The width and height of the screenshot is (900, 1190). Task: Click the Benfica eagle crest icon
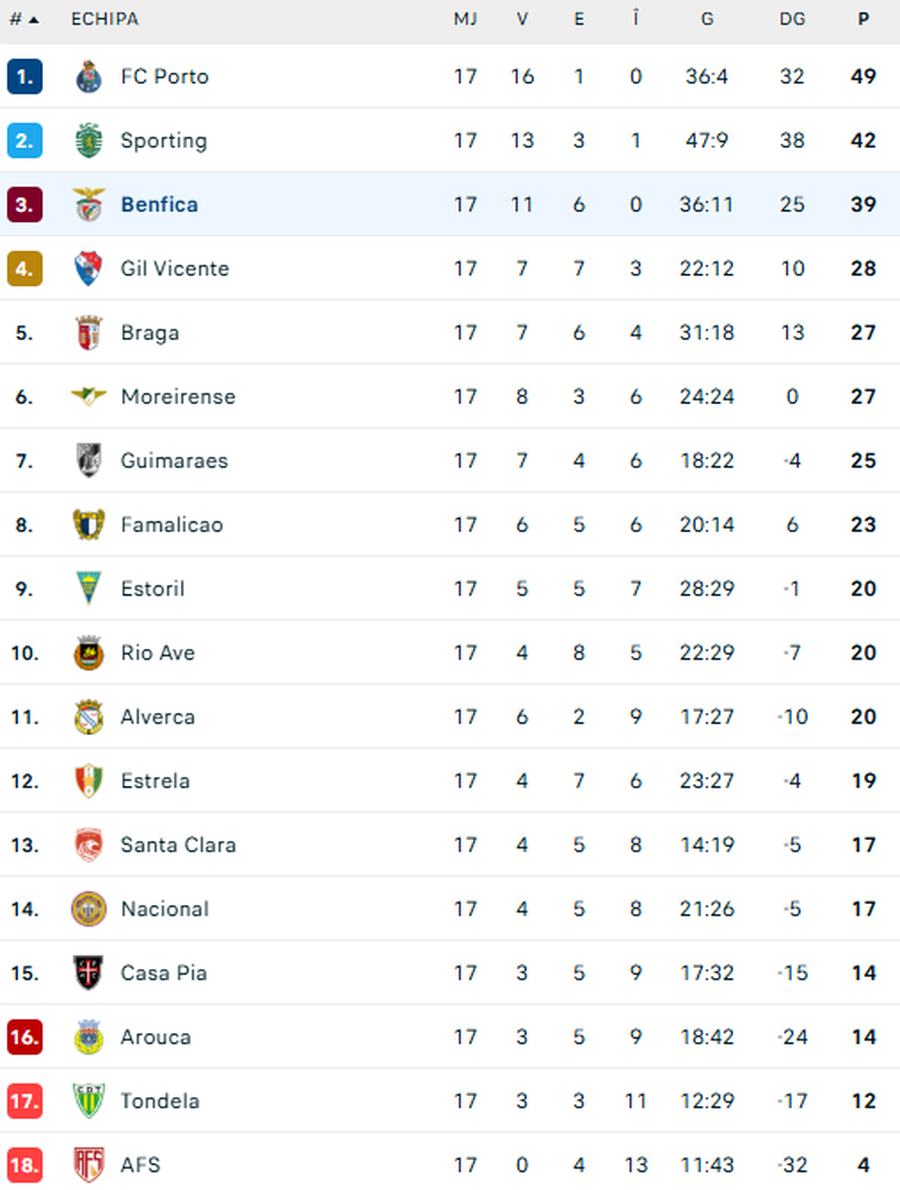[x=89, y=205]
